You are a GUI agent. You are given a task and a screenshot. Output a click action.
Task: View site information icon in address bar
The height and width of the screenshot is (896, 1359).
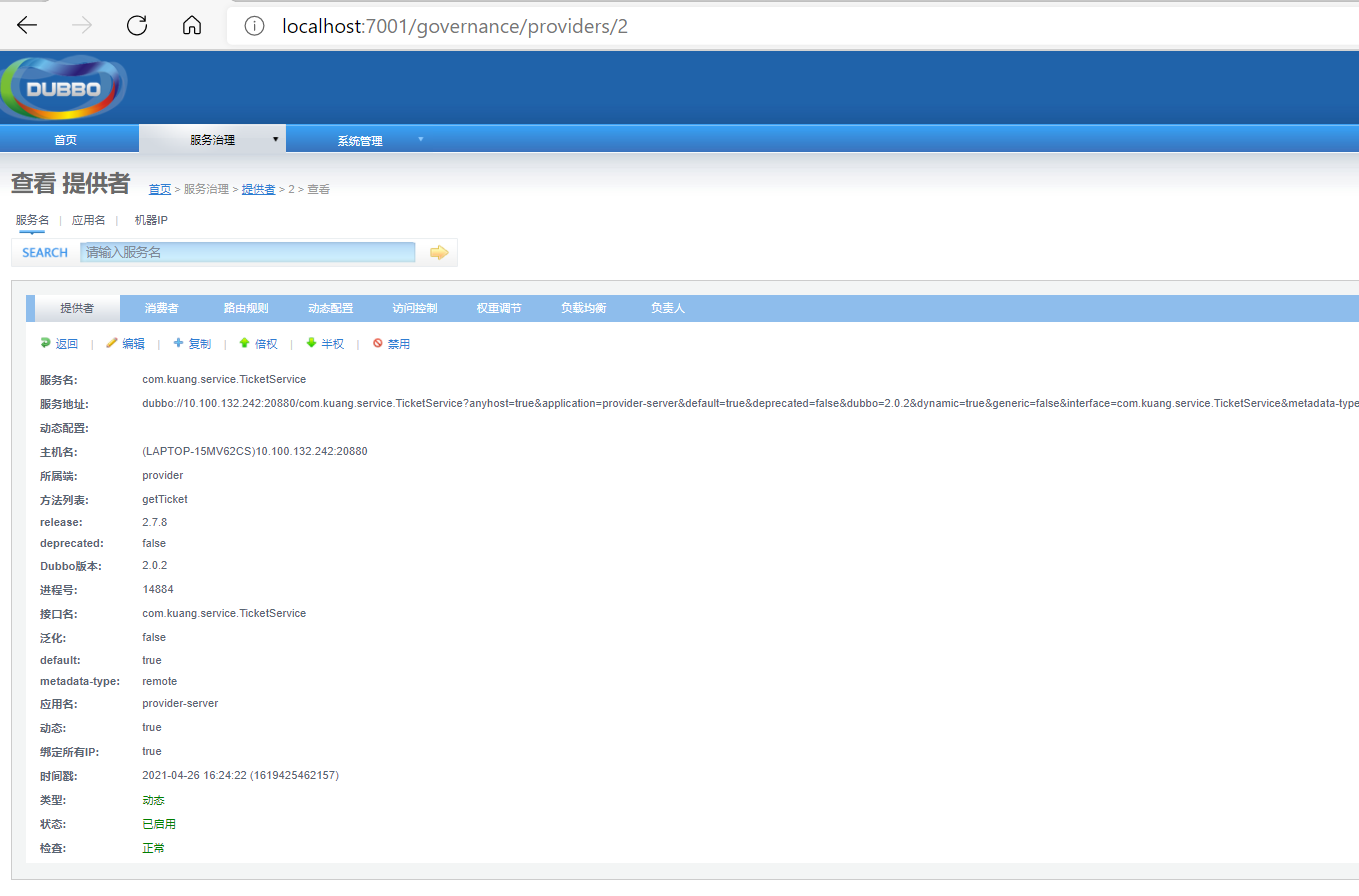coord(254,26)
